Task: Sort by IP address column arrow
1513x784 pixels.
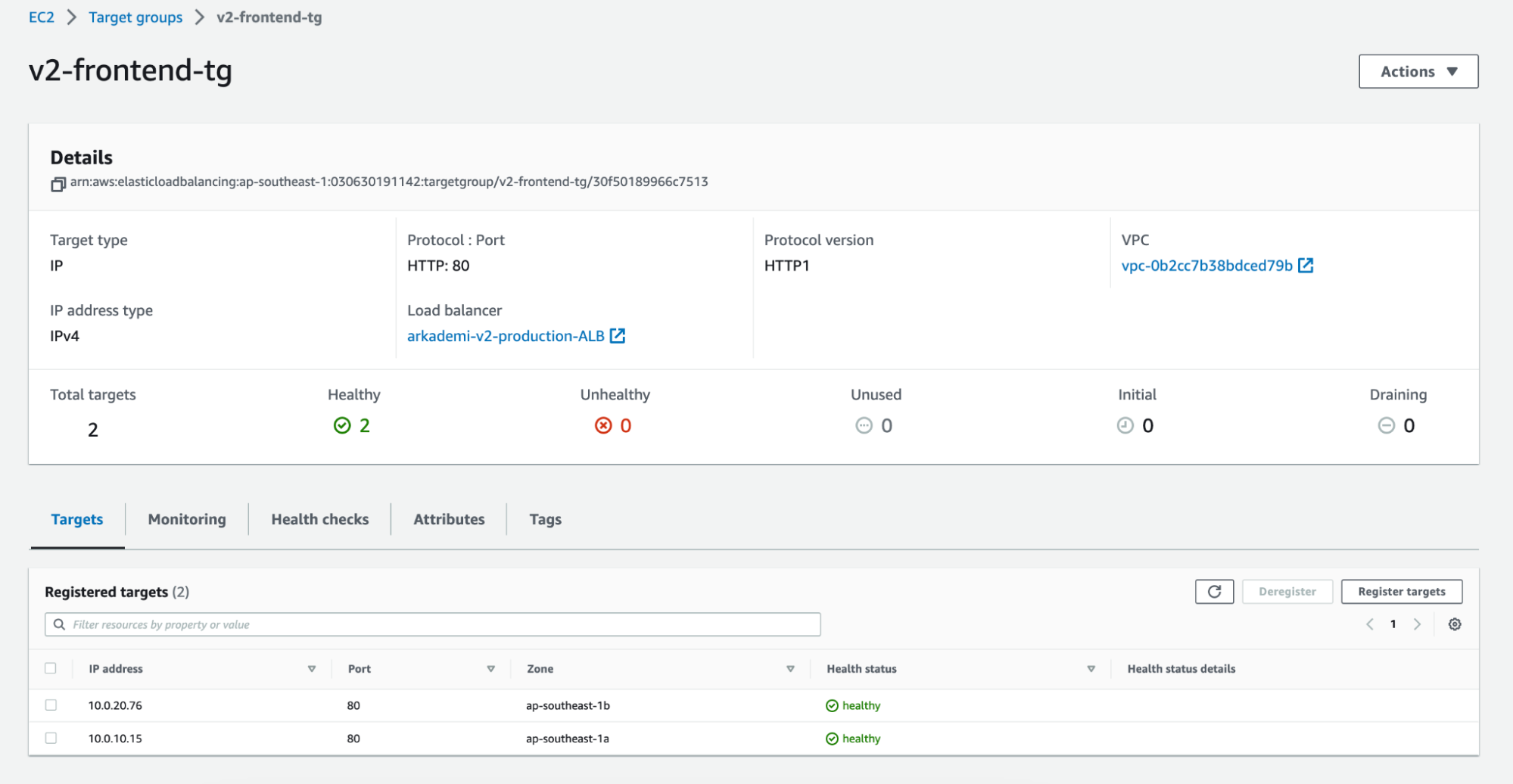Action: (x=312, y=669)
